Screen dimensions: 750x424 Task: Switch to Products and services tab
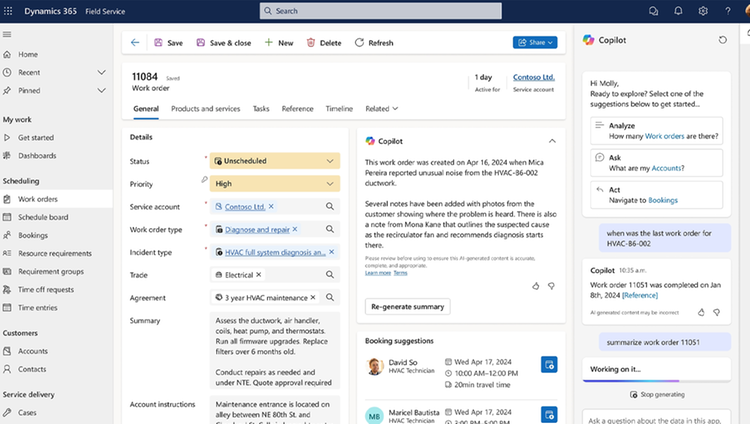pos(206,109)
